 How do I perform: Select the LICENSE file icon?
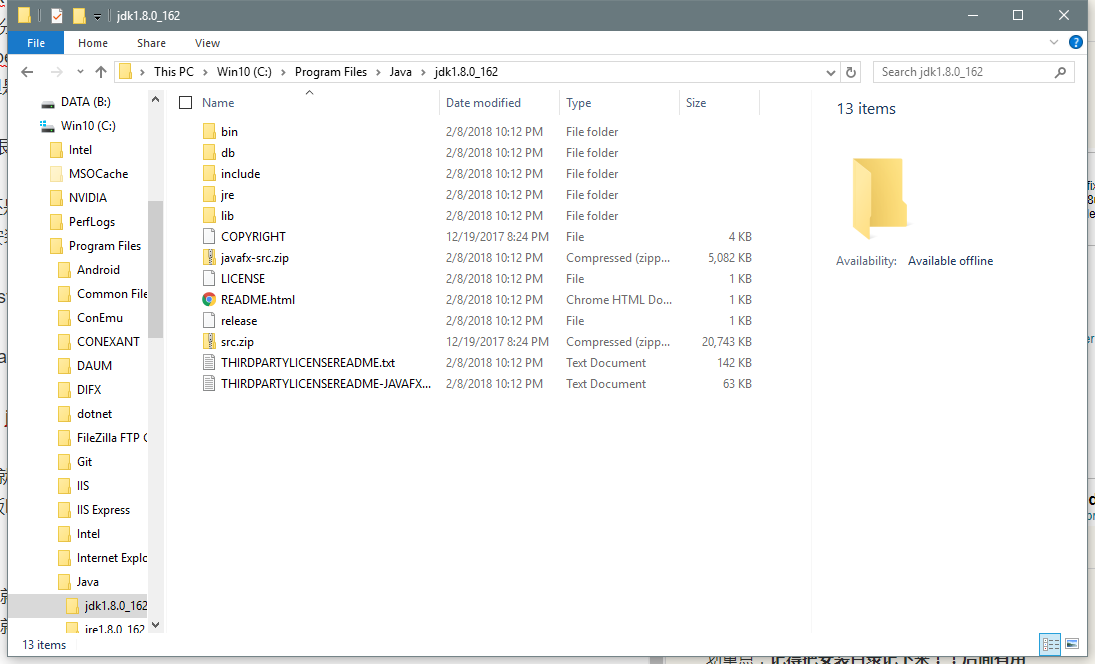point(209,278)
